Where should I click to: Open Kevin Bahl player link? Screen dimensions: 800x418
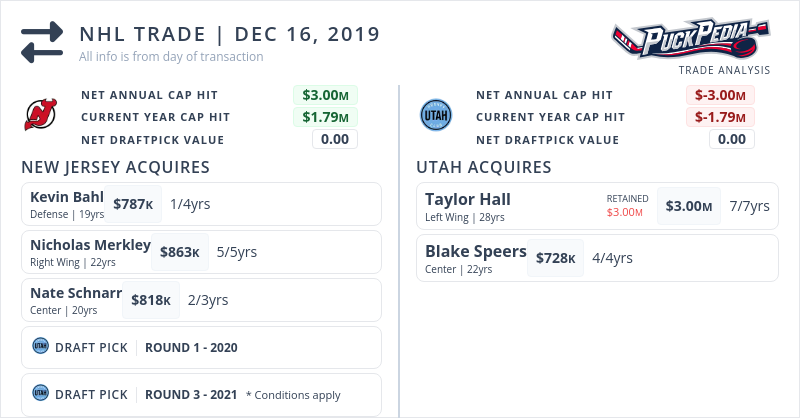(67, 197)
